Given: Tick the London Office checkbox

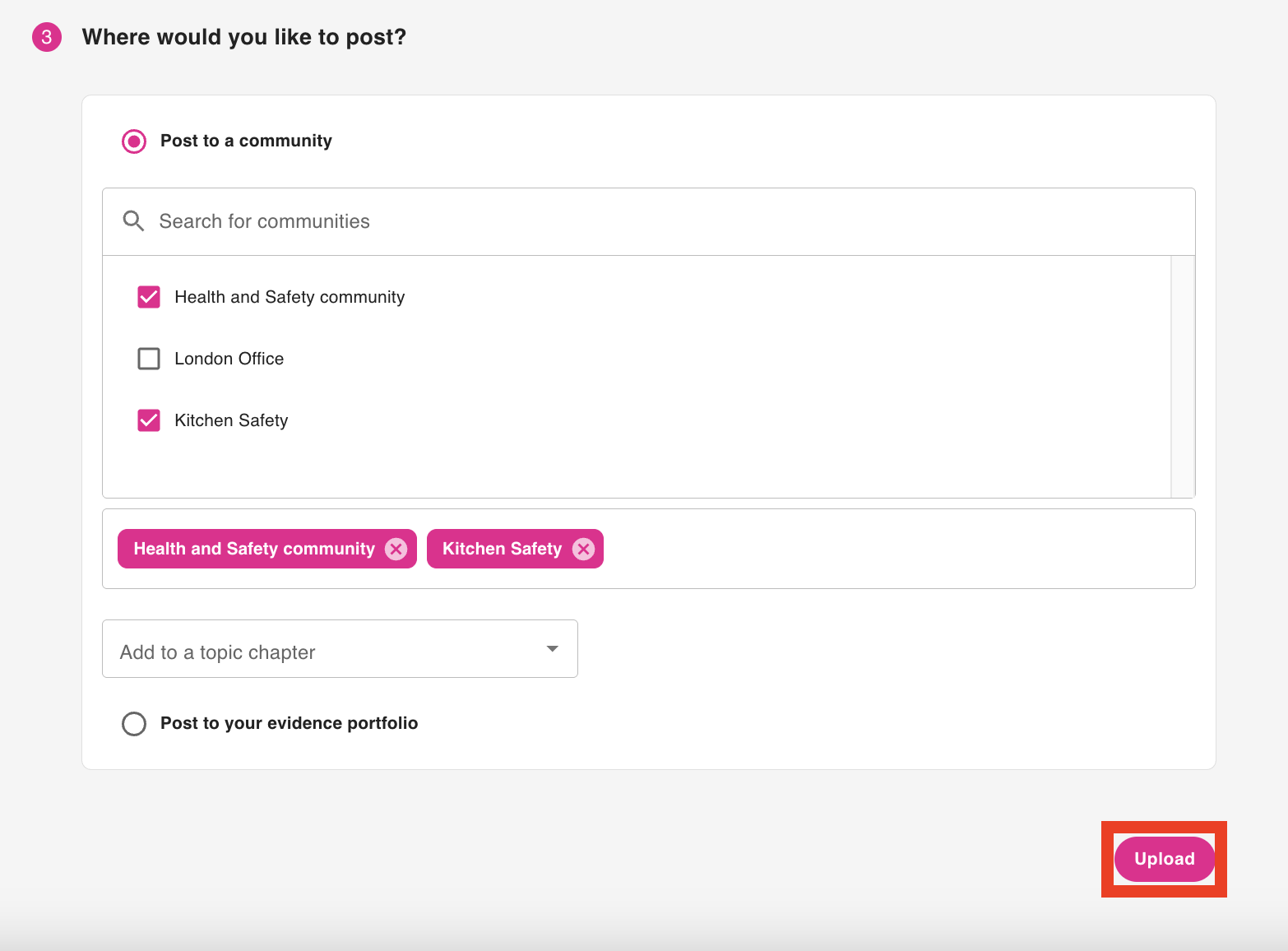Looking at the screenshot, I should point(149,359).
